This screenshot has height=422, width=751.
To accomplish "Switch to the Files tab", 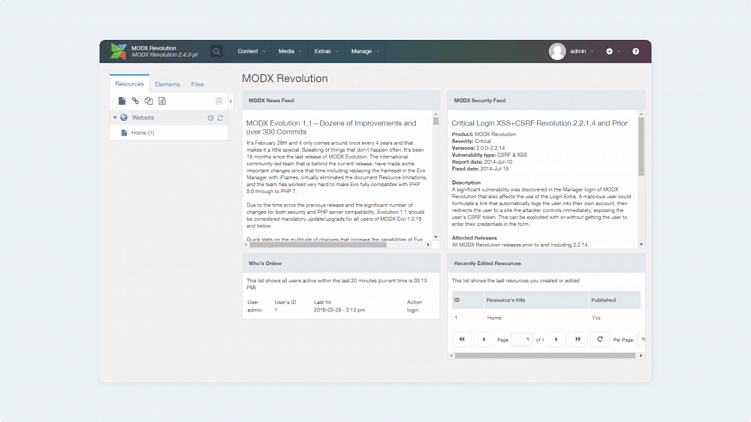I will click(x=197, y=84).
